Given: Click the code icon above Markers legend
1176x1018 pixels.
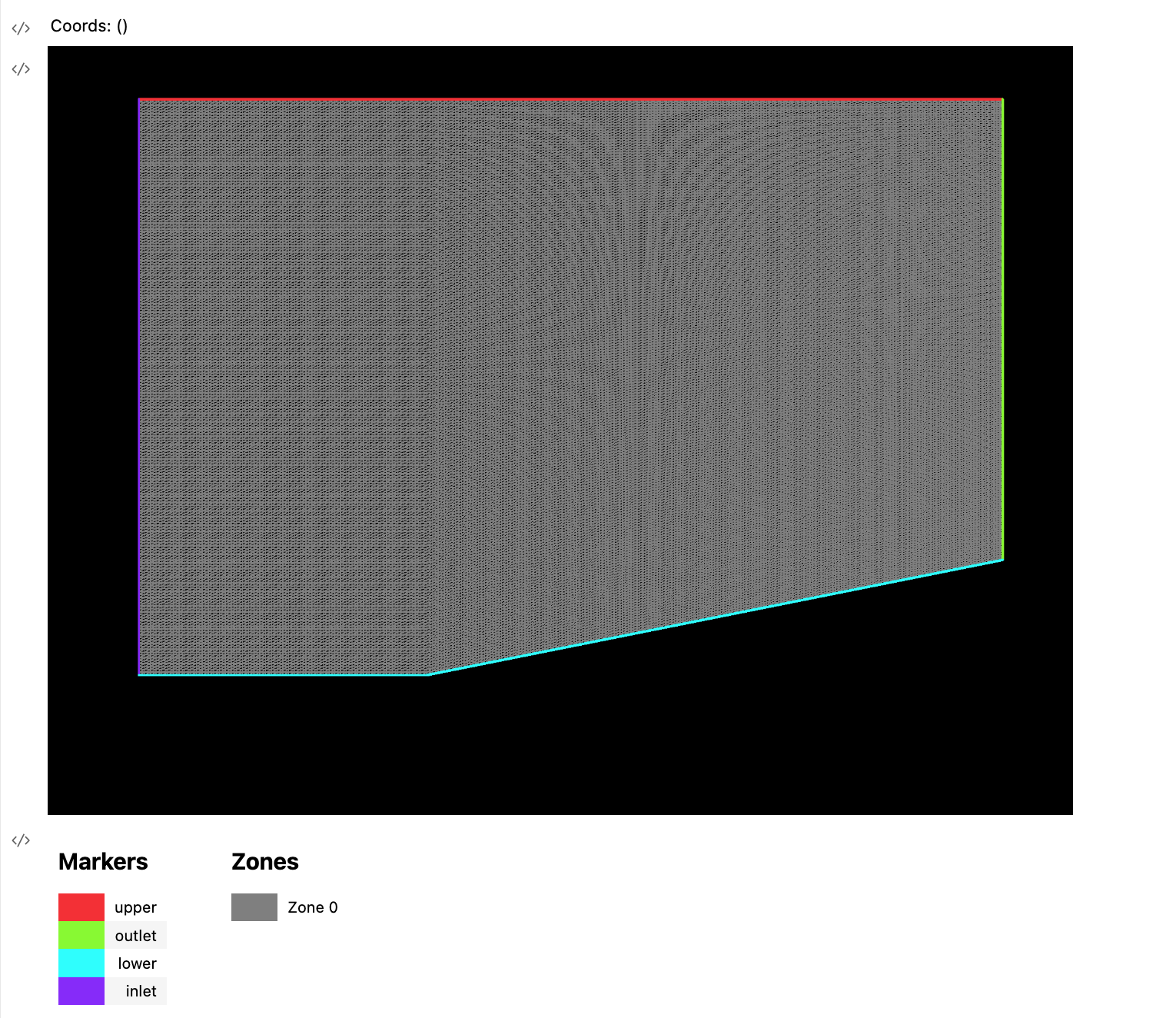Looking at the screenshot, I should tap(21, 840).
